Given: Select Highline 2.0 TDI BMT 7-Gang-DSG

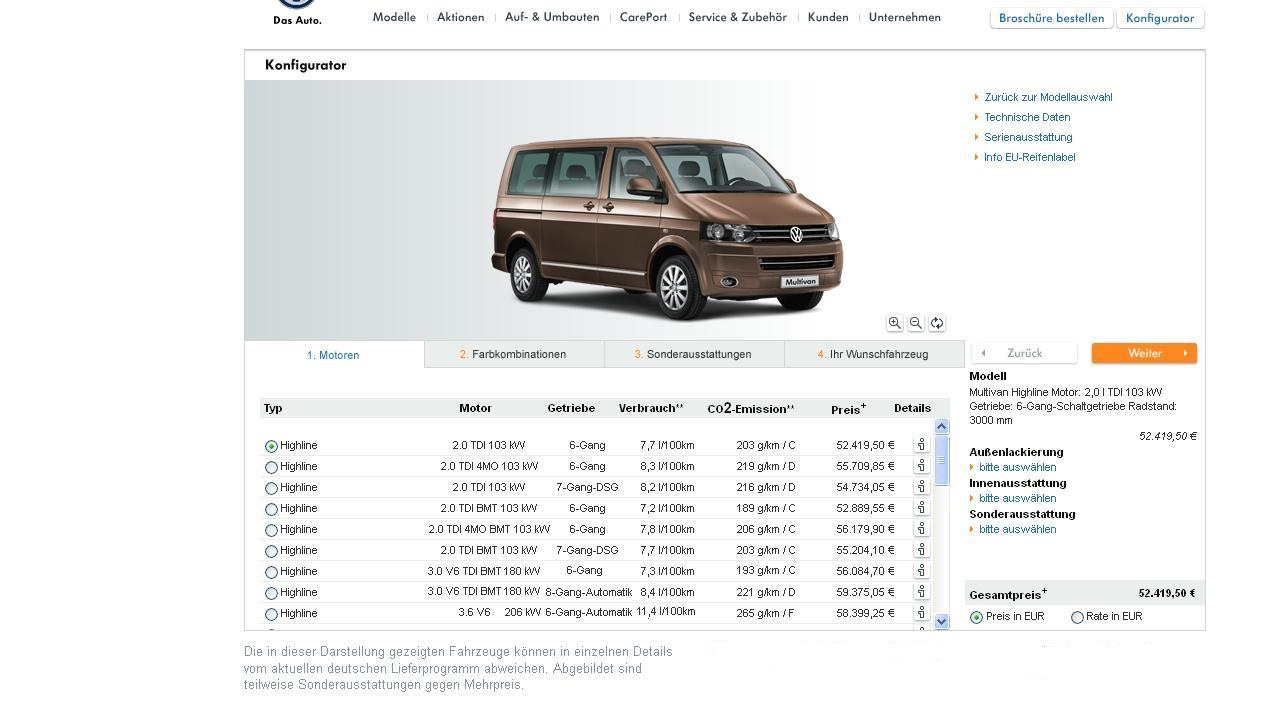Looking at the screenshot, I should point(271,551).
